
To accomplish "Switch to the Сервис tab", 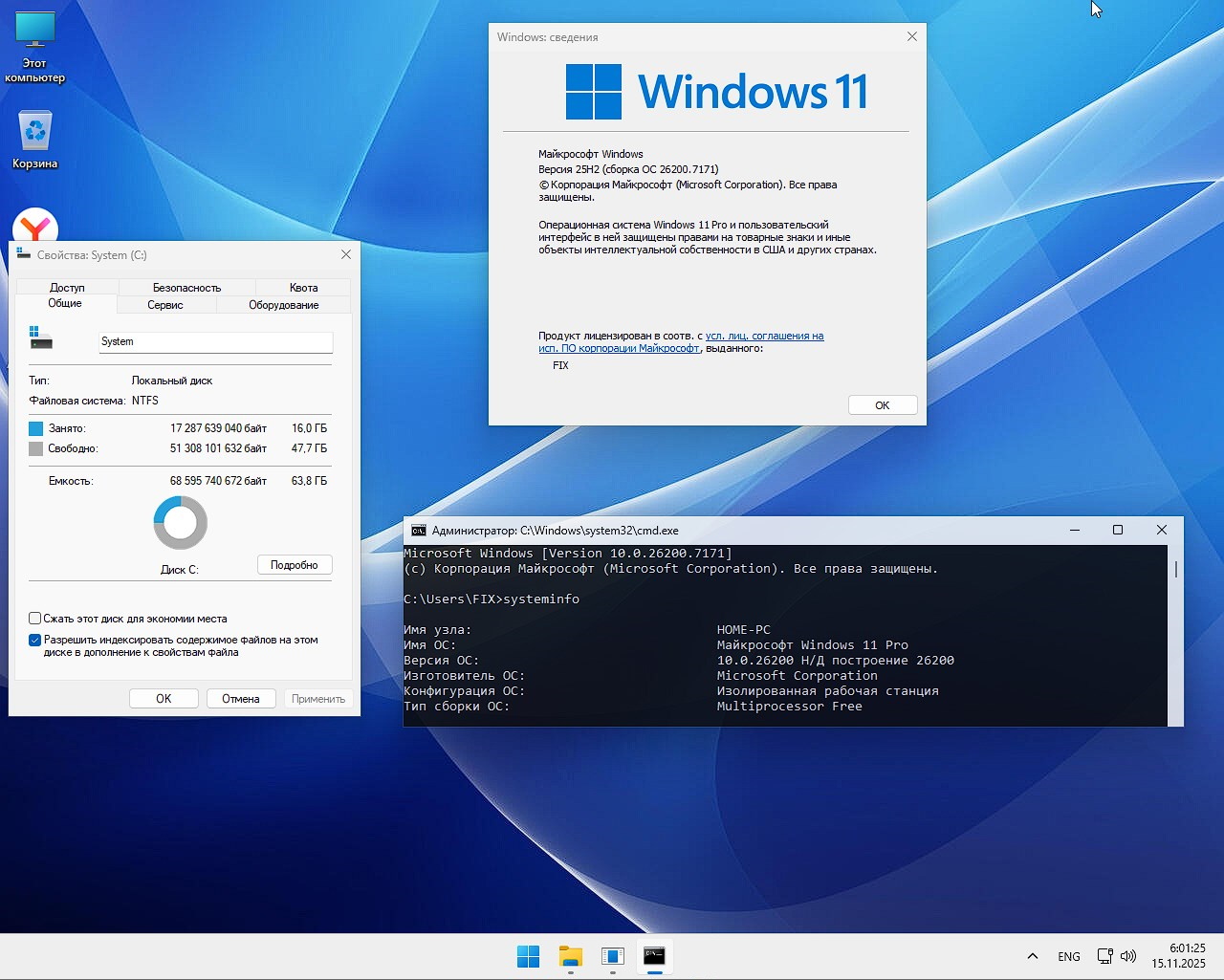I will pos(164,304).
